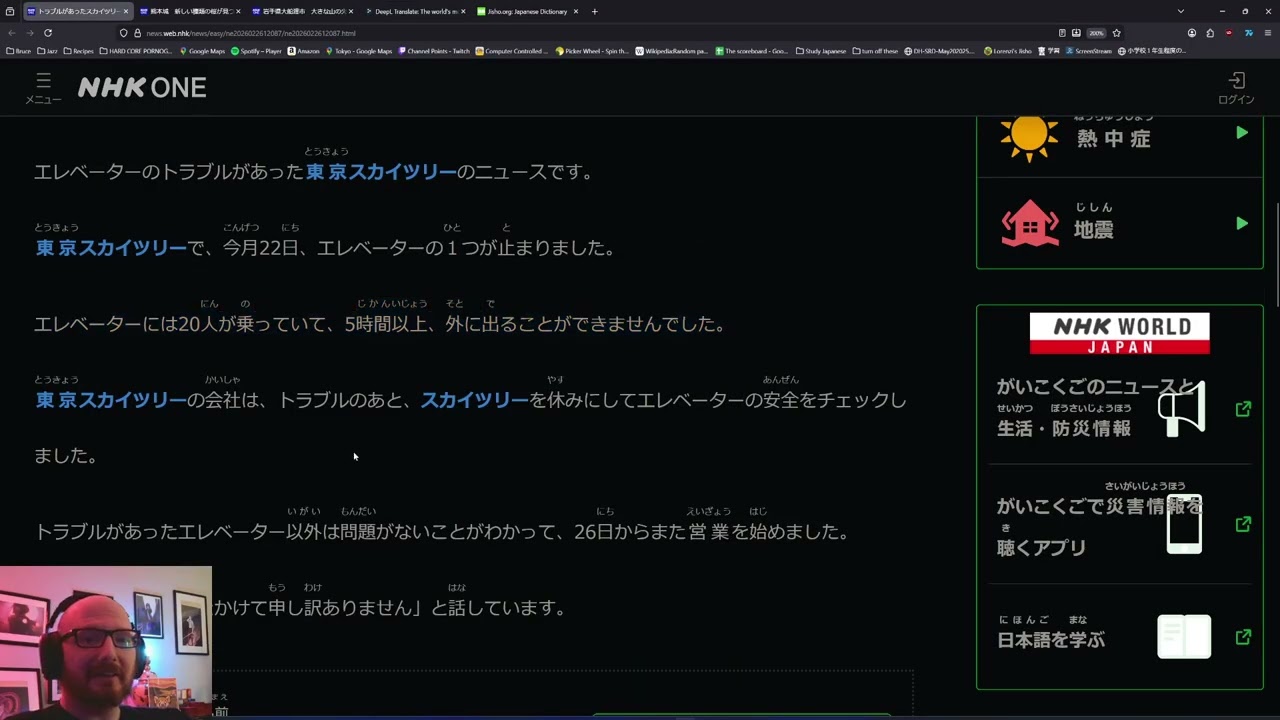Click the 200% zoom level indicator
Viewport: 1280px width, 720px height.
click(x=1096, y=33)
